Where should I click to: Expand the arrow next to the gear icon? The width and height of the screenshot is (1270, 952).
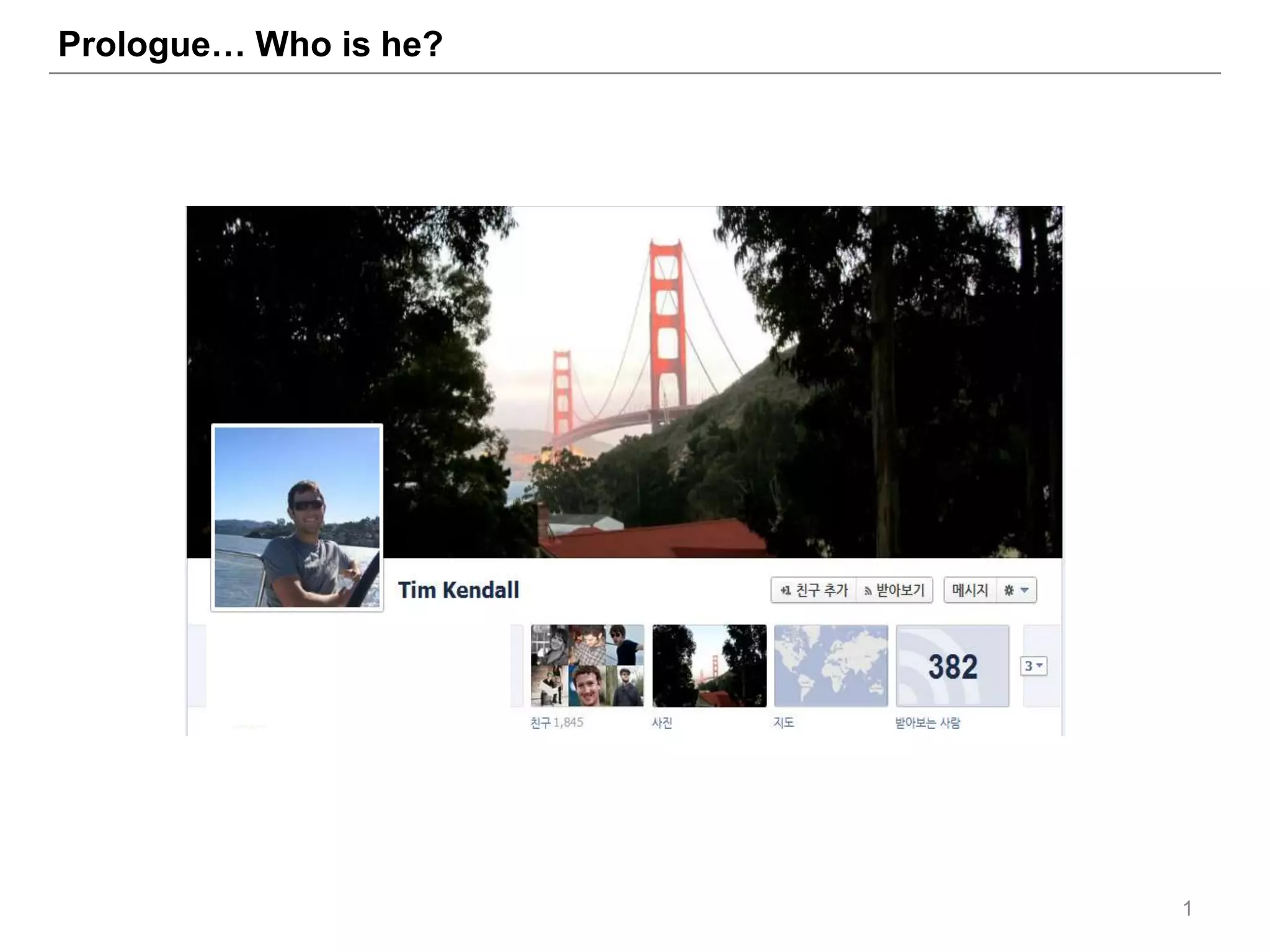(1024, 590)
